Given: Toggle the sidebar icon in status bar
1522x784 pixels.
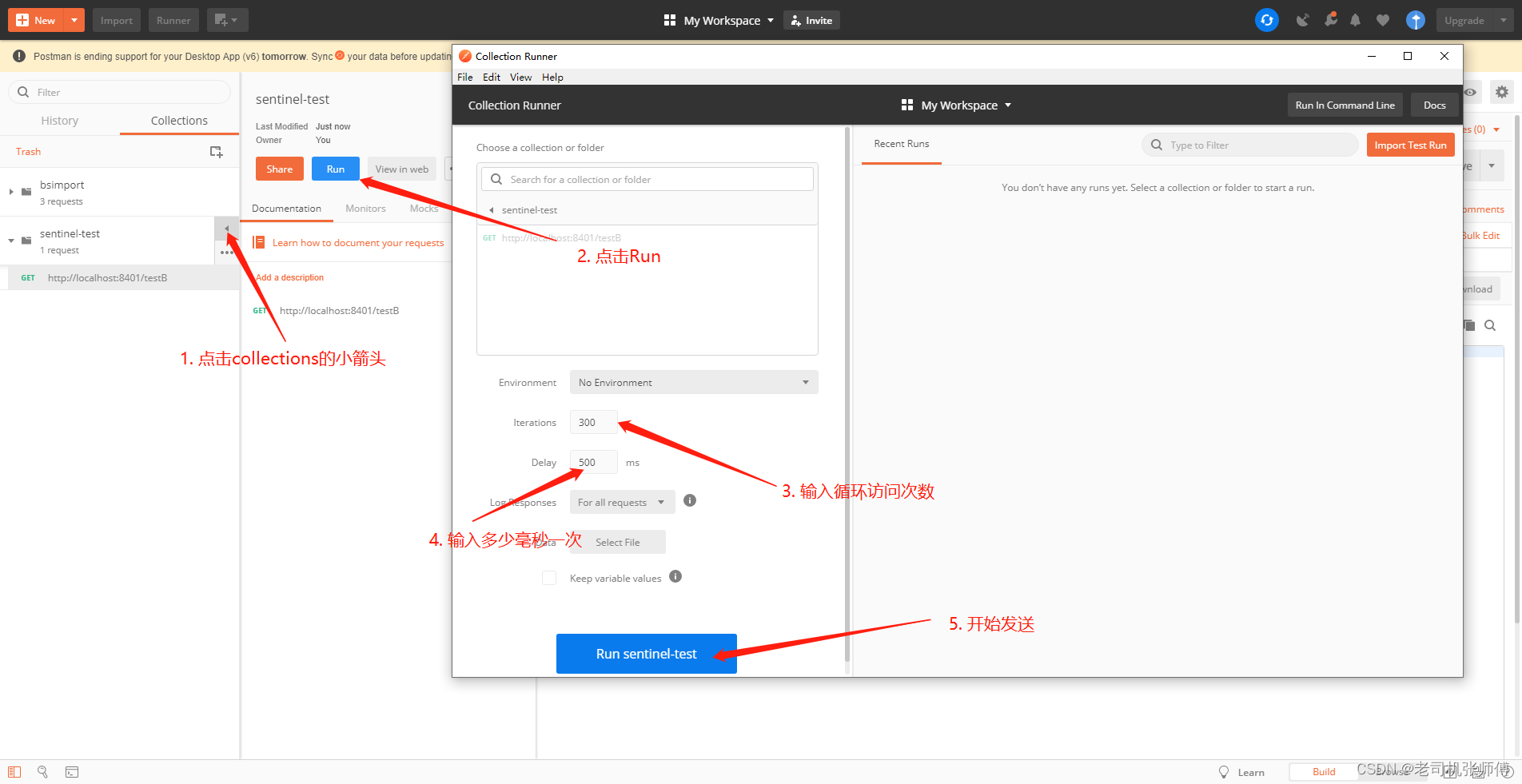Looking at the screenshot, I should 14,772.
